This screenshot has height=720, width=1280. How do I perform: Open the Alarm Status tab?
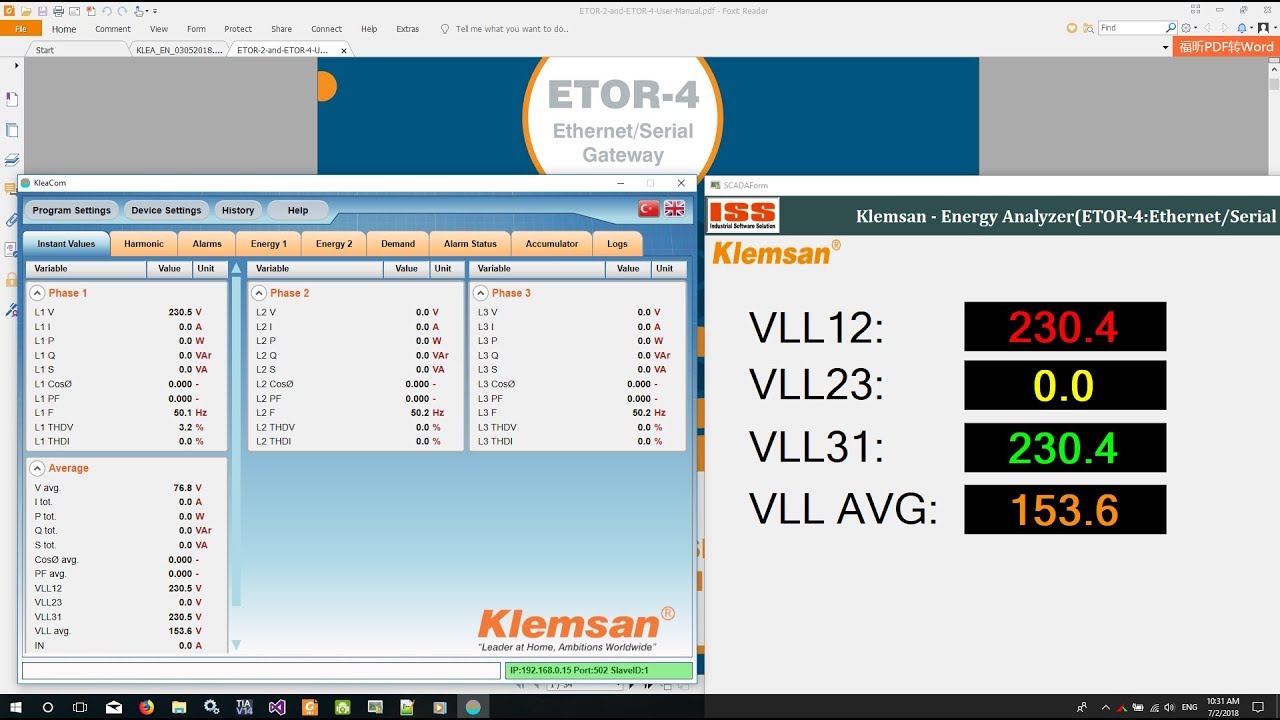coord(470,244)
